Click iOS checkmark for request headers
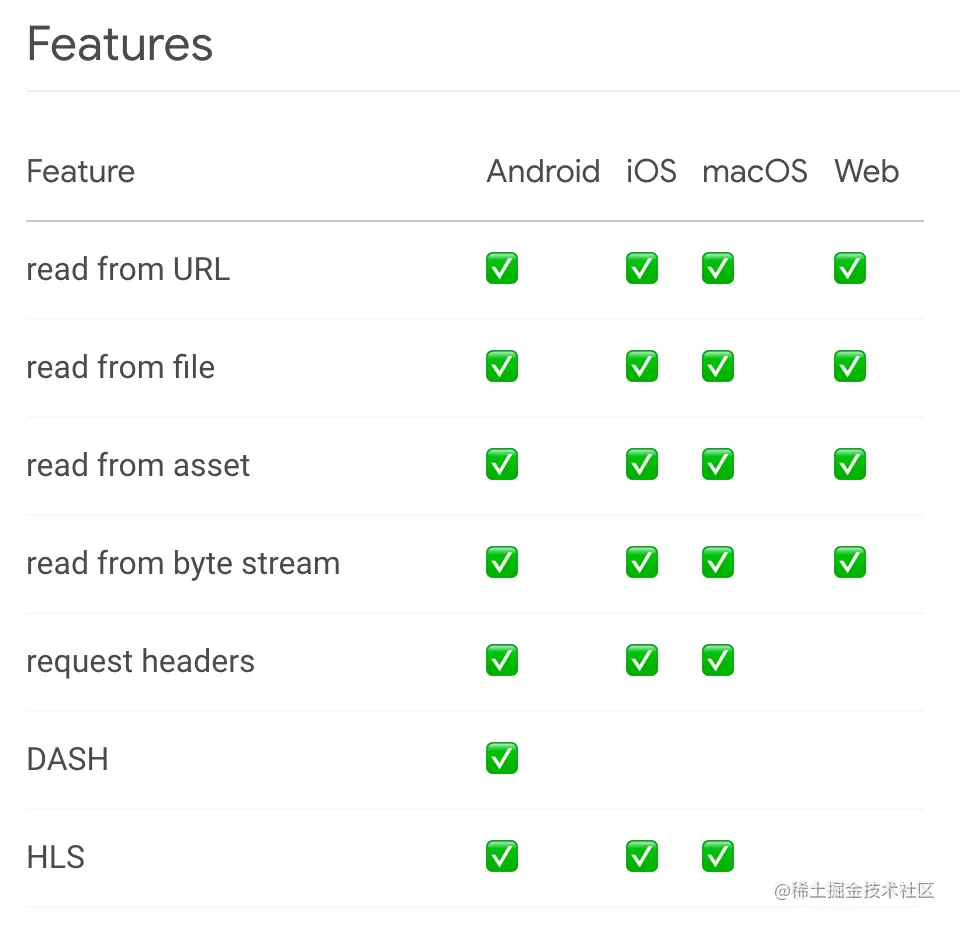 point(642,660)
